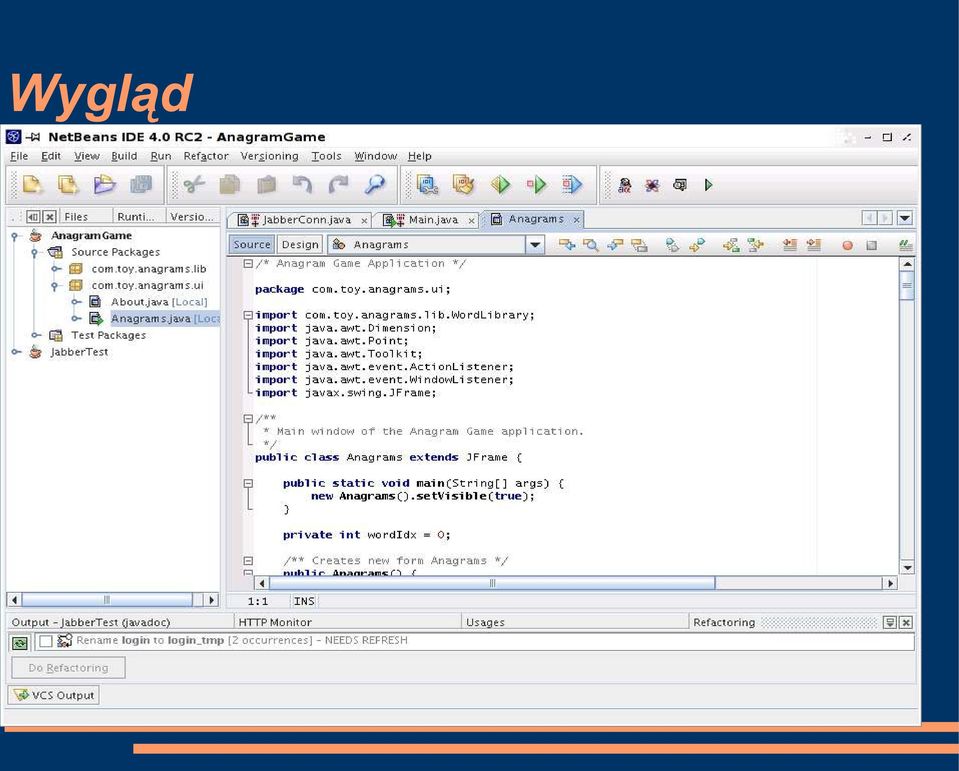This screenshot has height=771, width=959.
Task: Open the Tools menu
Action: pos(326,156)
